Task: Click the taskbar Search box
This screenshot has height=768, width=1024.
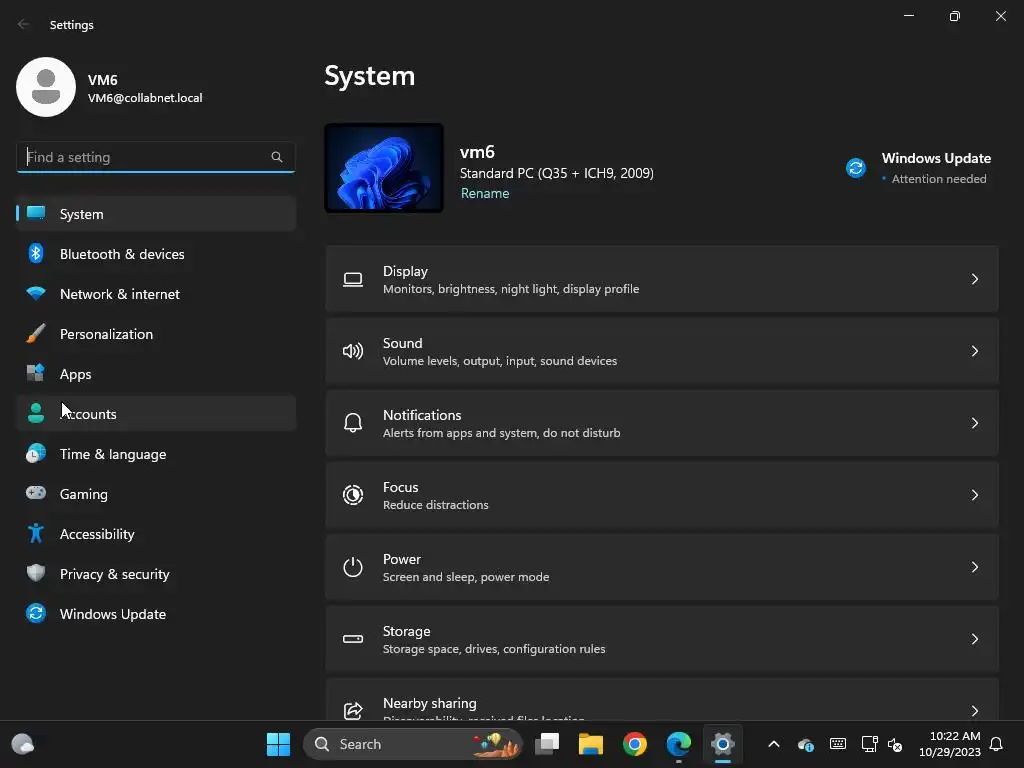Action: (x=413, y=744)
